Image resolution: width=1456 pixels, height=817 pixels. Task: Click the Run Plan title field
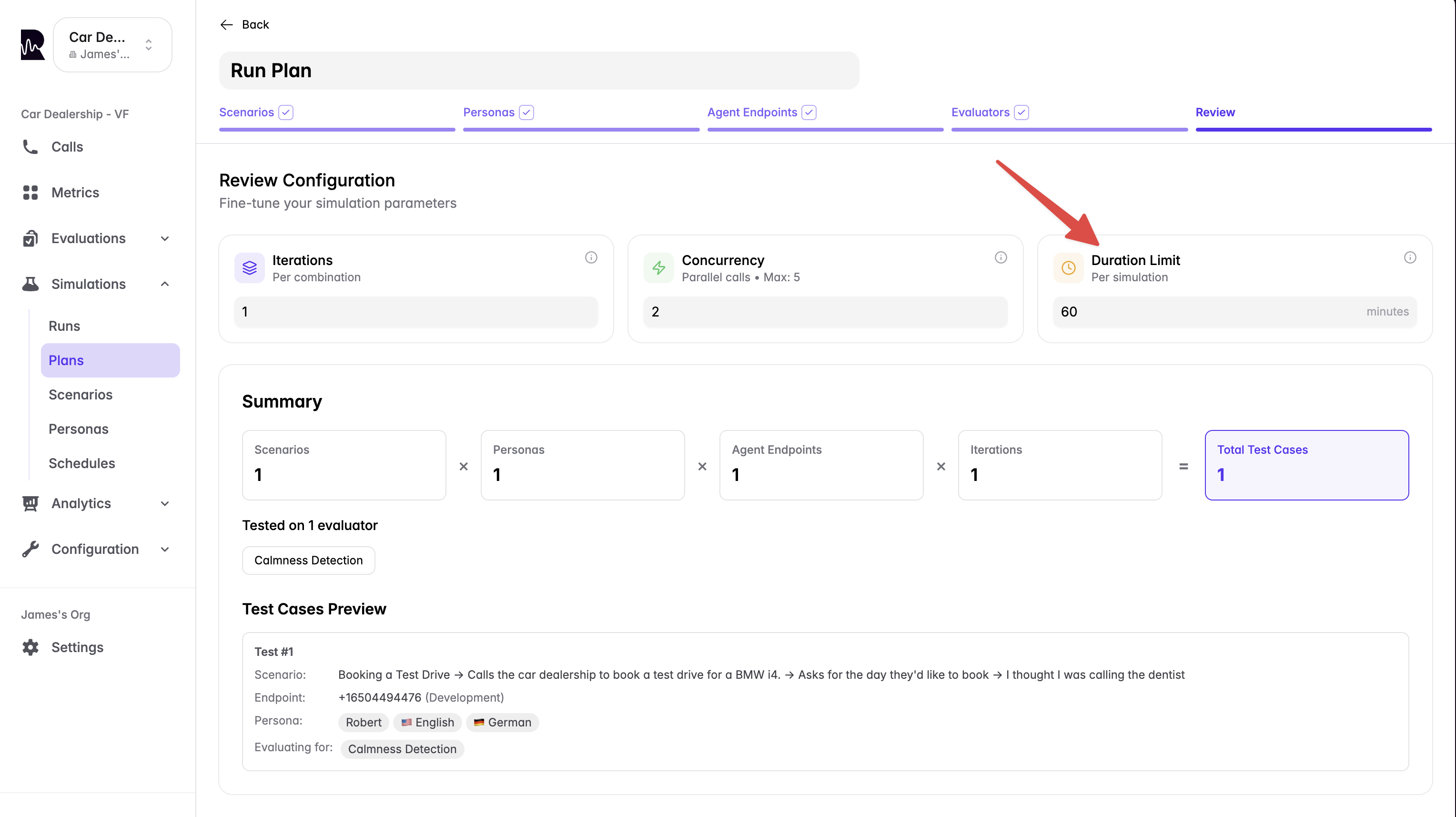[539, 71]
